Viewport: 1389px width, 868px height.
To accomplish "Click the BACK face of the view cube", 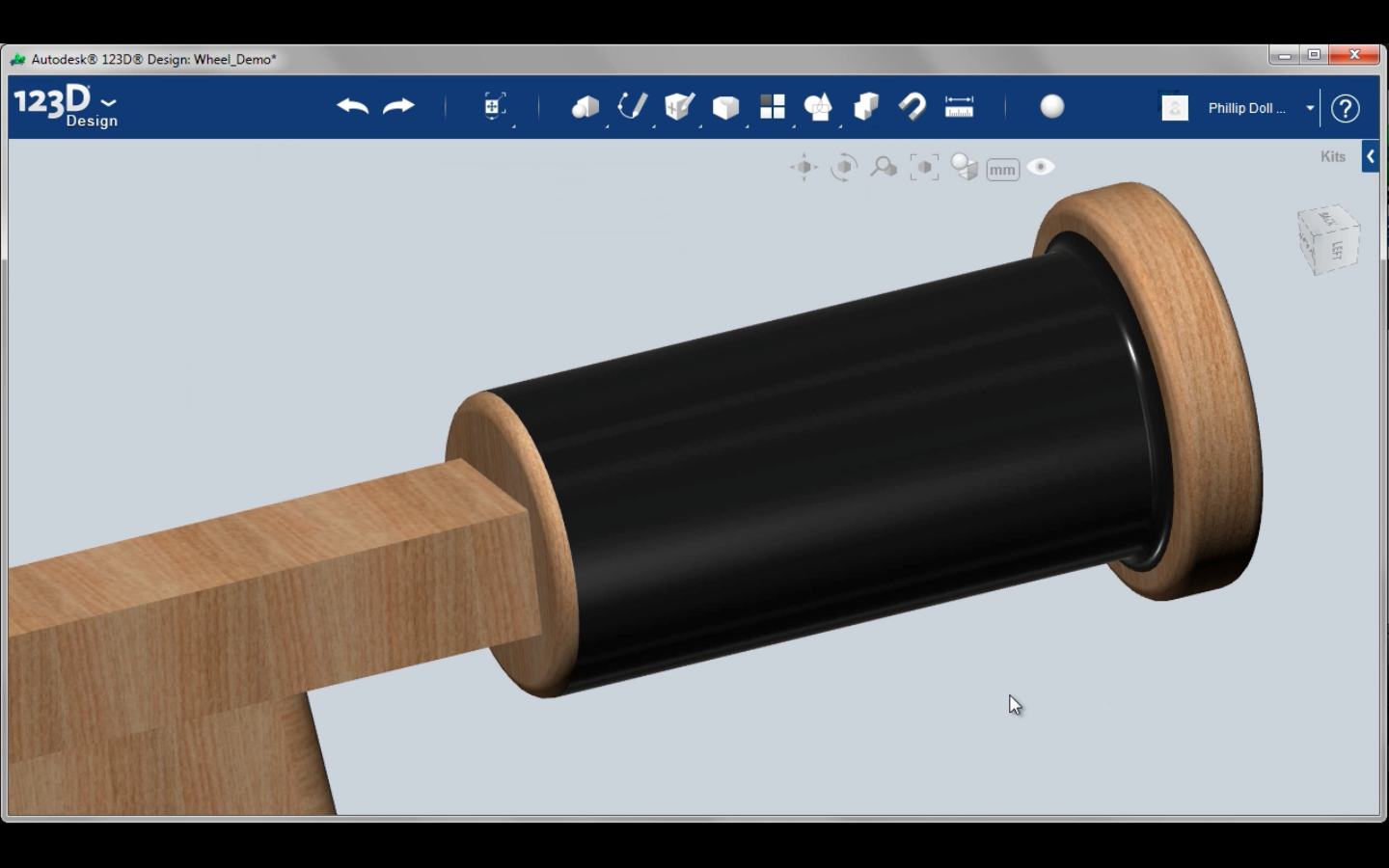I will (1325, 219).
